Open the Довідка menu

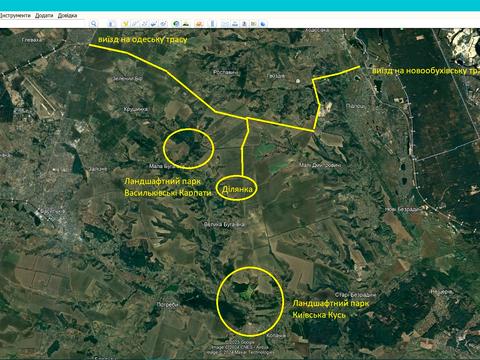pos(67,15)
